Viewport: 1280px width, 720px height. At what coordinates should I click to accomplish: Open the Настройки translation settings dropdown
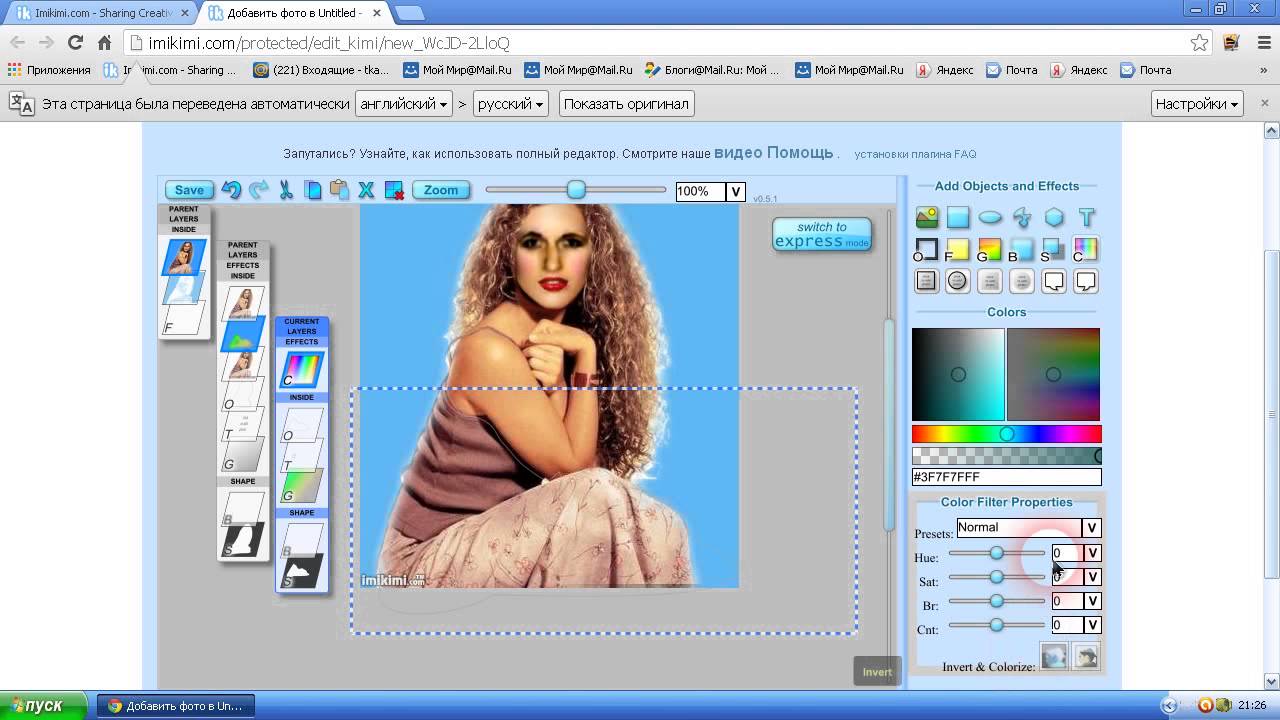(x=1197, y=104)
